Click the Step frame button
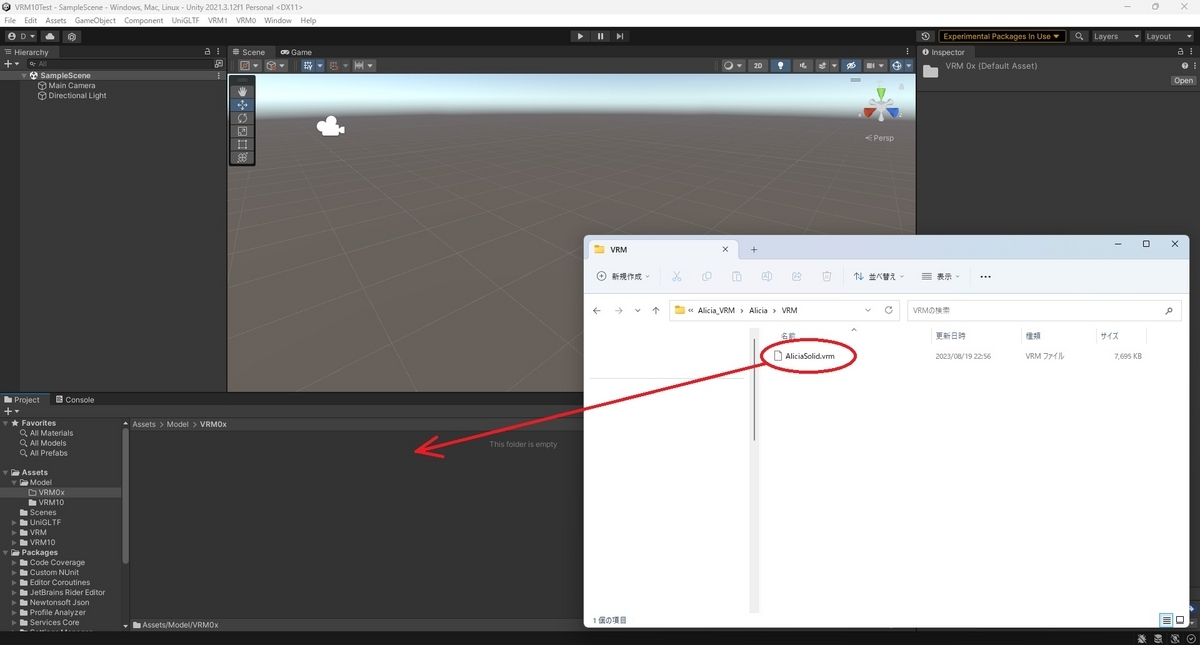The image size is (1200, 645). click(620, 36)
